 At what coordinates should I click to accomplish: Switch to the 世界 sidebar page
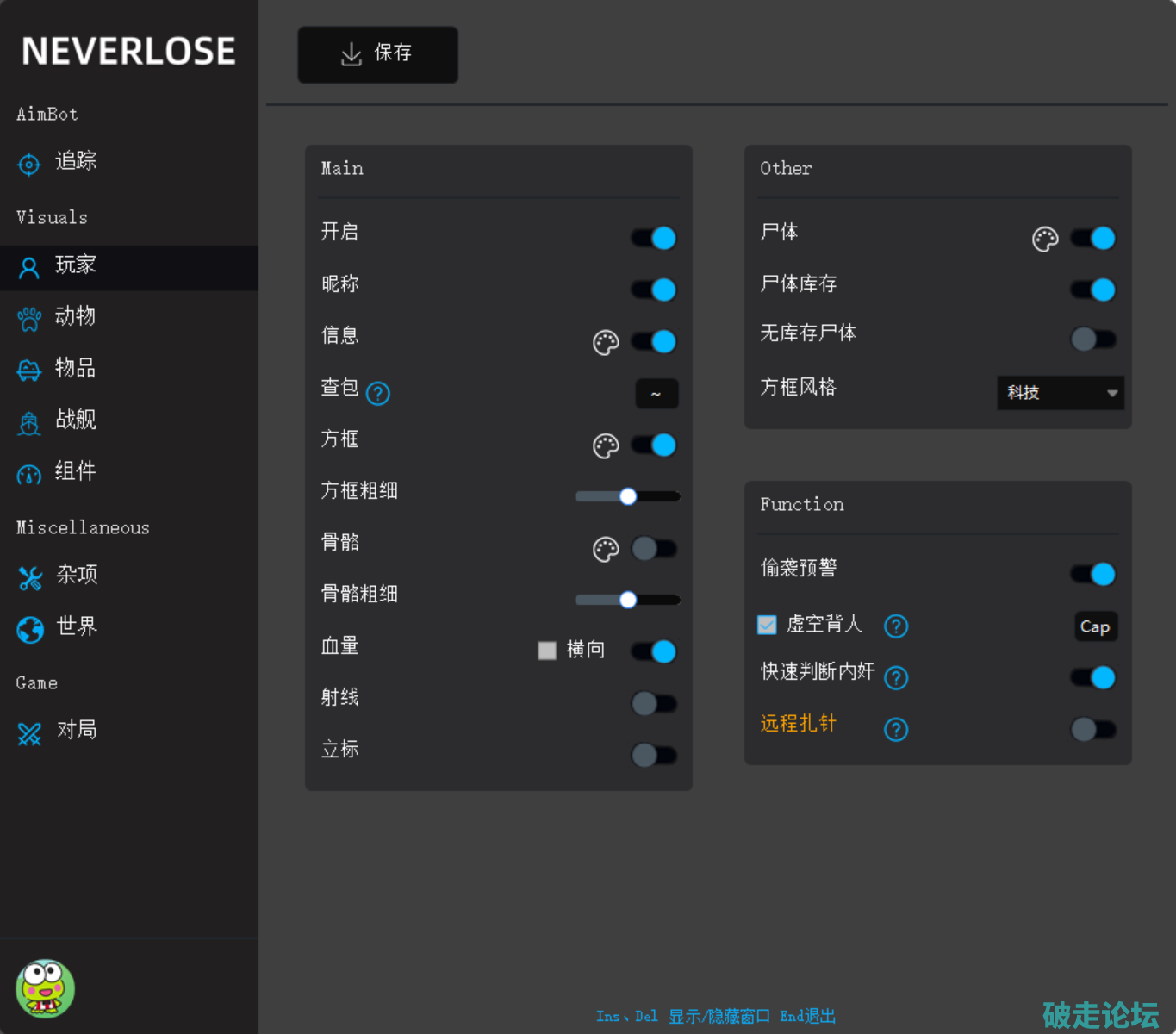[76, 627]
